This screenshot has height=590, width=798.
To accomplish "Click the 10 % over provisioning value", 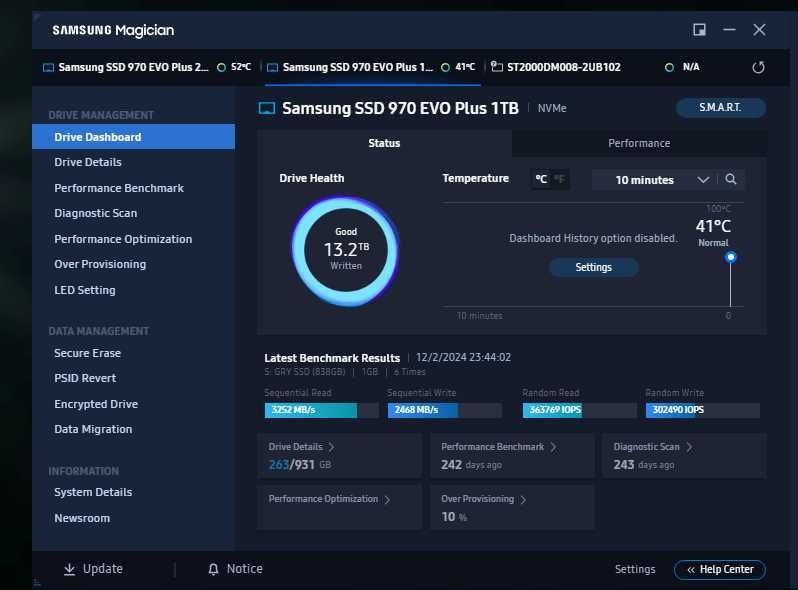I will 454,517.
